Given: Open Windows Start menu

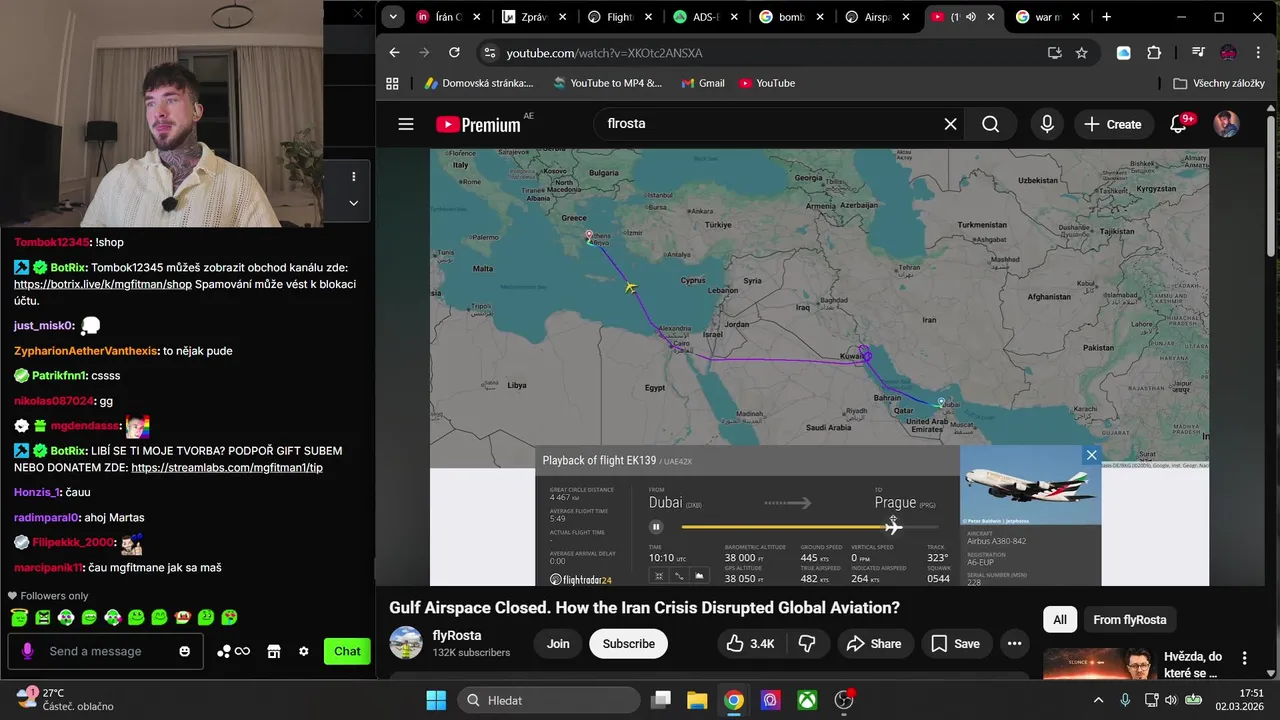Looking at the screenshot, I should click(436, 700).
